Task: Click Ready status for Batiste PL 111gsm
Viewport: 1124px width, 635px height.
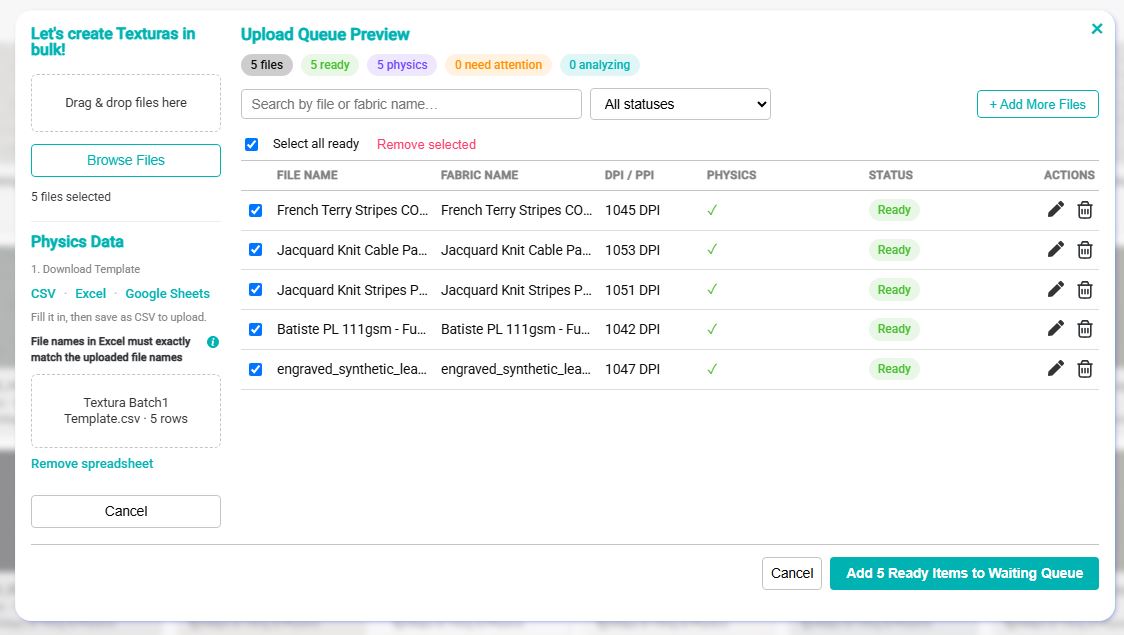Action: [x=894, y=329]
